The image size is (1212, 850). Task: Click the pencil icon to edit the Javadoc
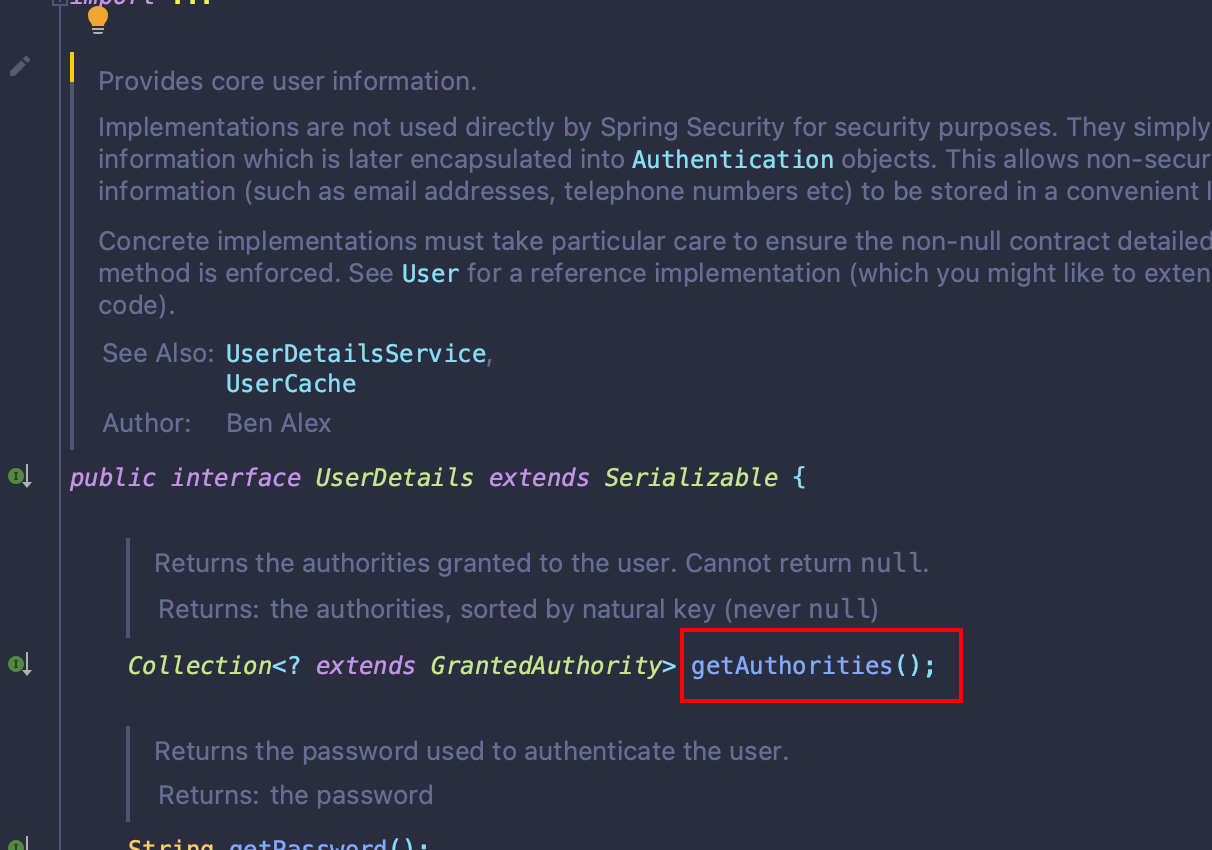click(x=19, y=65)
